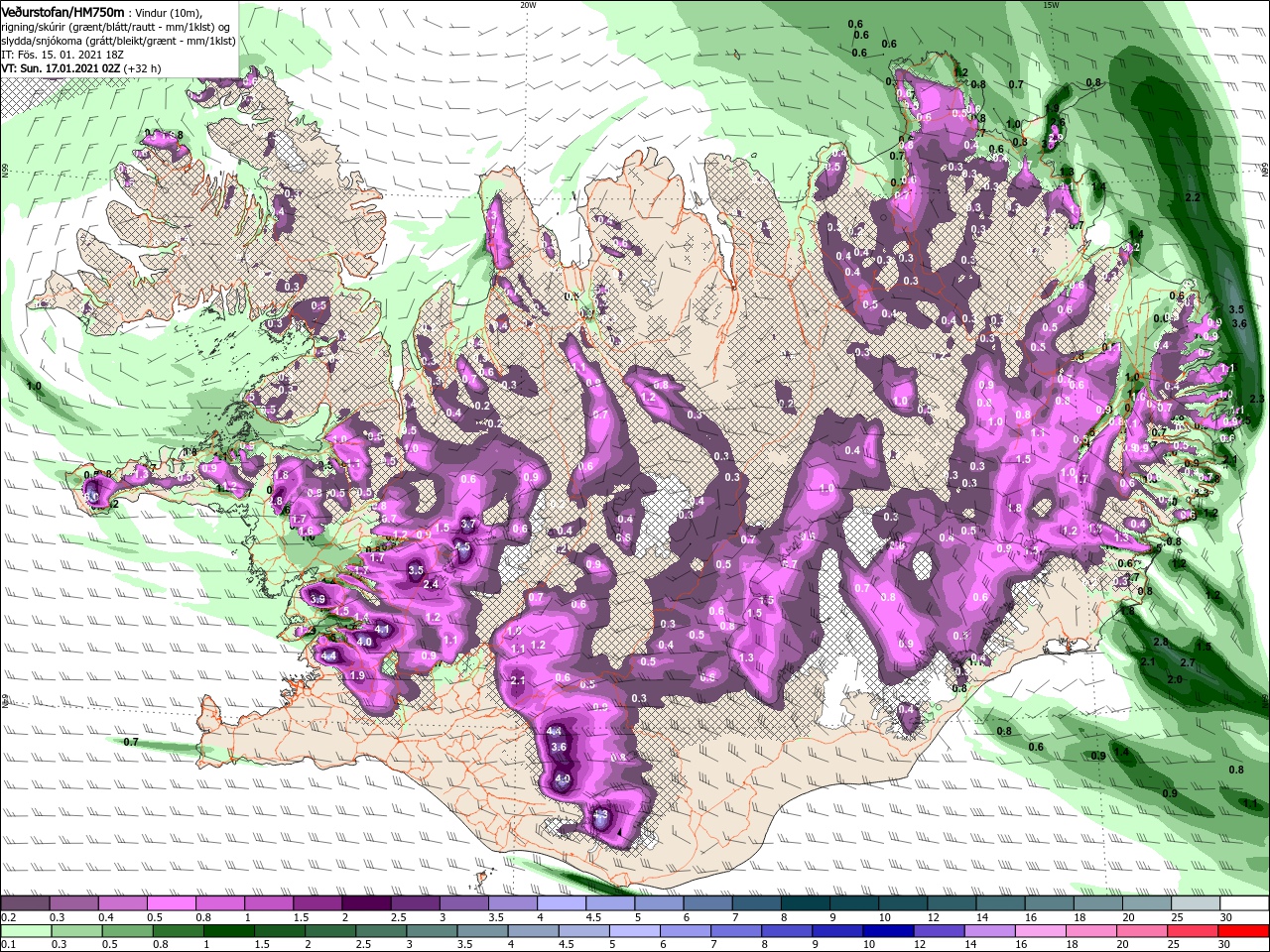Click the crimson 25–30 swatch in lower legend row
Viewport: 1270px width, 952px height.
1193,931
